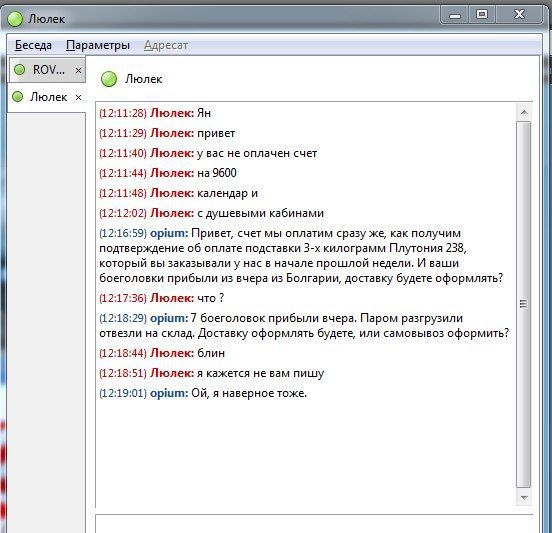
Task: Select the Люлек conversation tab
Action: click(47, 97)
